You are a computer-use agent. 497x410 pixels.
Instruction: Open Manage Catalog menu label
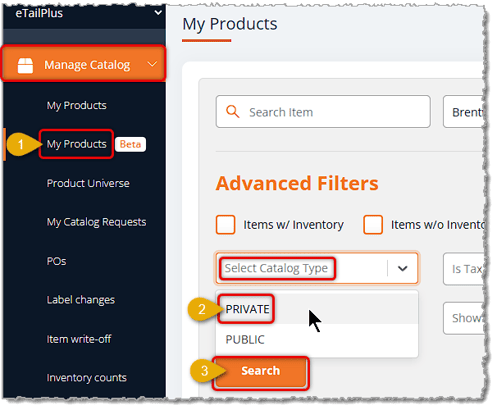coord(87,65)
